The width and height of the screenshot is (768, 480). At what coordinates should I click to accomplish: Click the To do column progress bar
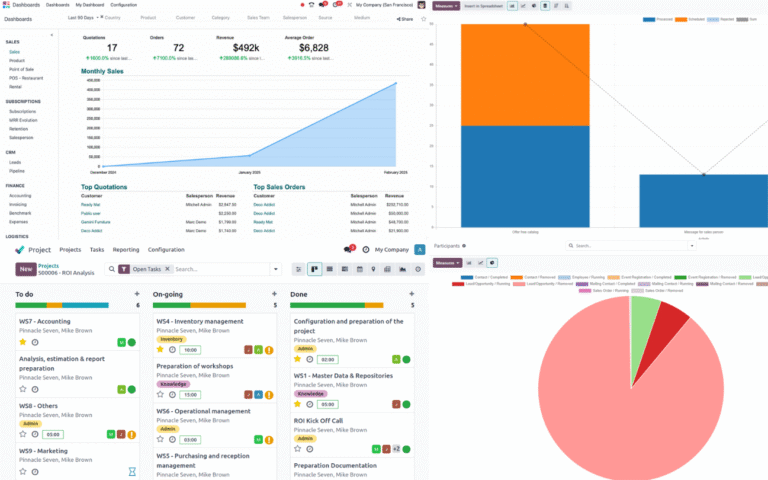pyautogui.click(x=62, y=305)
